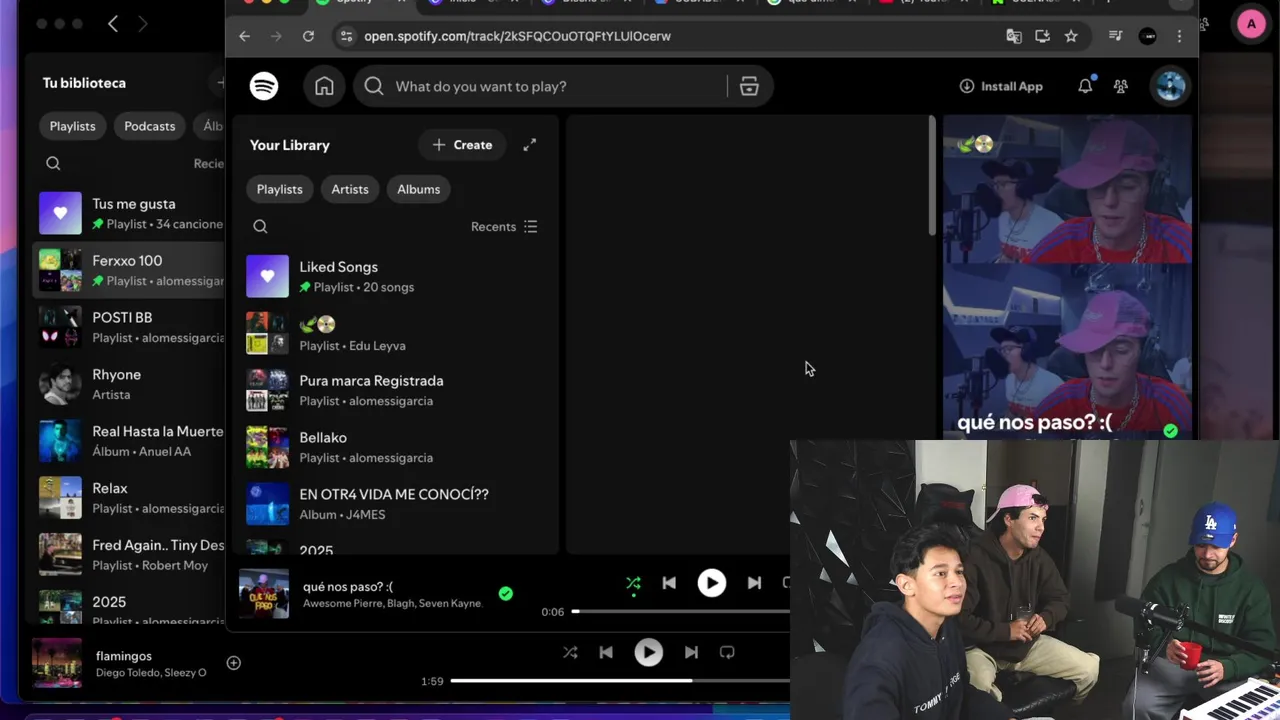
Task: Select Podcasts chip in background app
Action: pos(149,126)
